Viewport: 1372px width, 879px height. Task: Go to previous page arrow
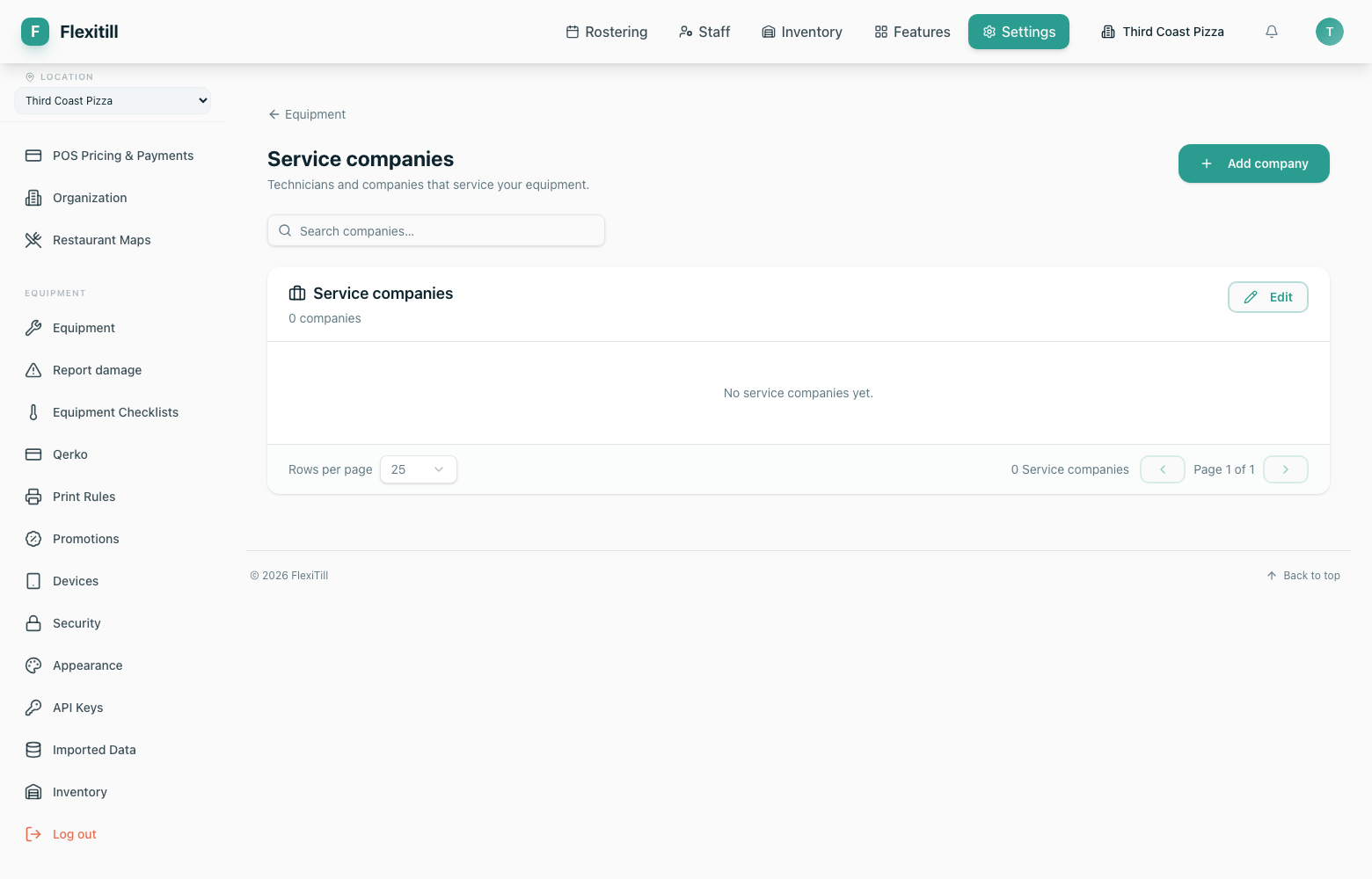[1163, 469]
